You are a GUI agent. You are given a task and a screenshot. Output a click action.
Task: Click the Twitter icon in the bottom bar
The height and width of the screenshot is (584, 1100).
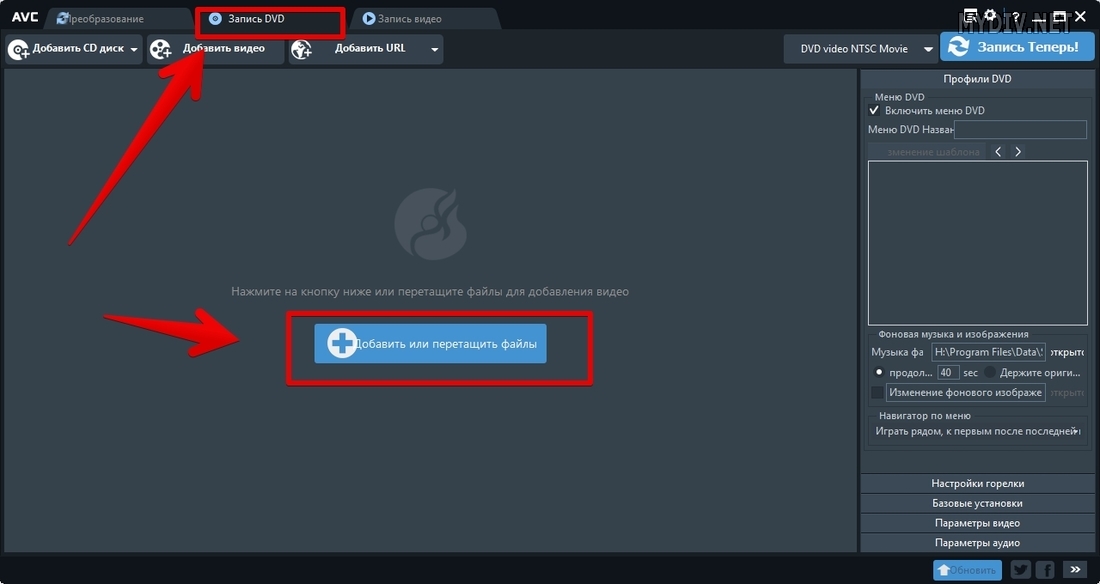[x=1020, y=570]
